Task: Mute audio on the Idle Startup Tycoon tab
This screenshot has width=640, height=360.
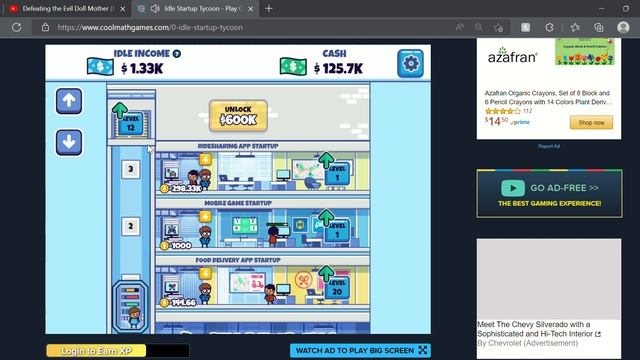Action: (155, 9)
